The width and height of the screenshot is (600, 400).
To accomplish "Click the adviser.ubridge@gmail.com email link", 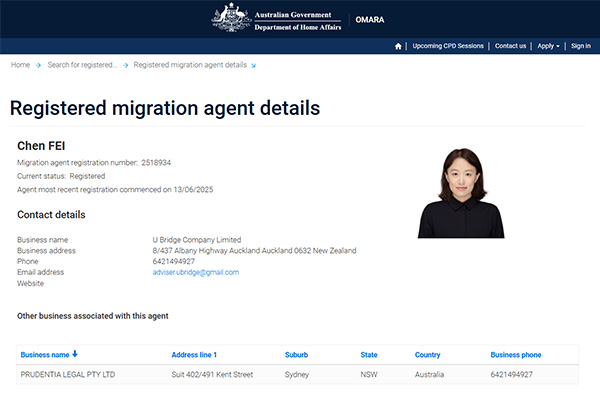I will 196,272.
